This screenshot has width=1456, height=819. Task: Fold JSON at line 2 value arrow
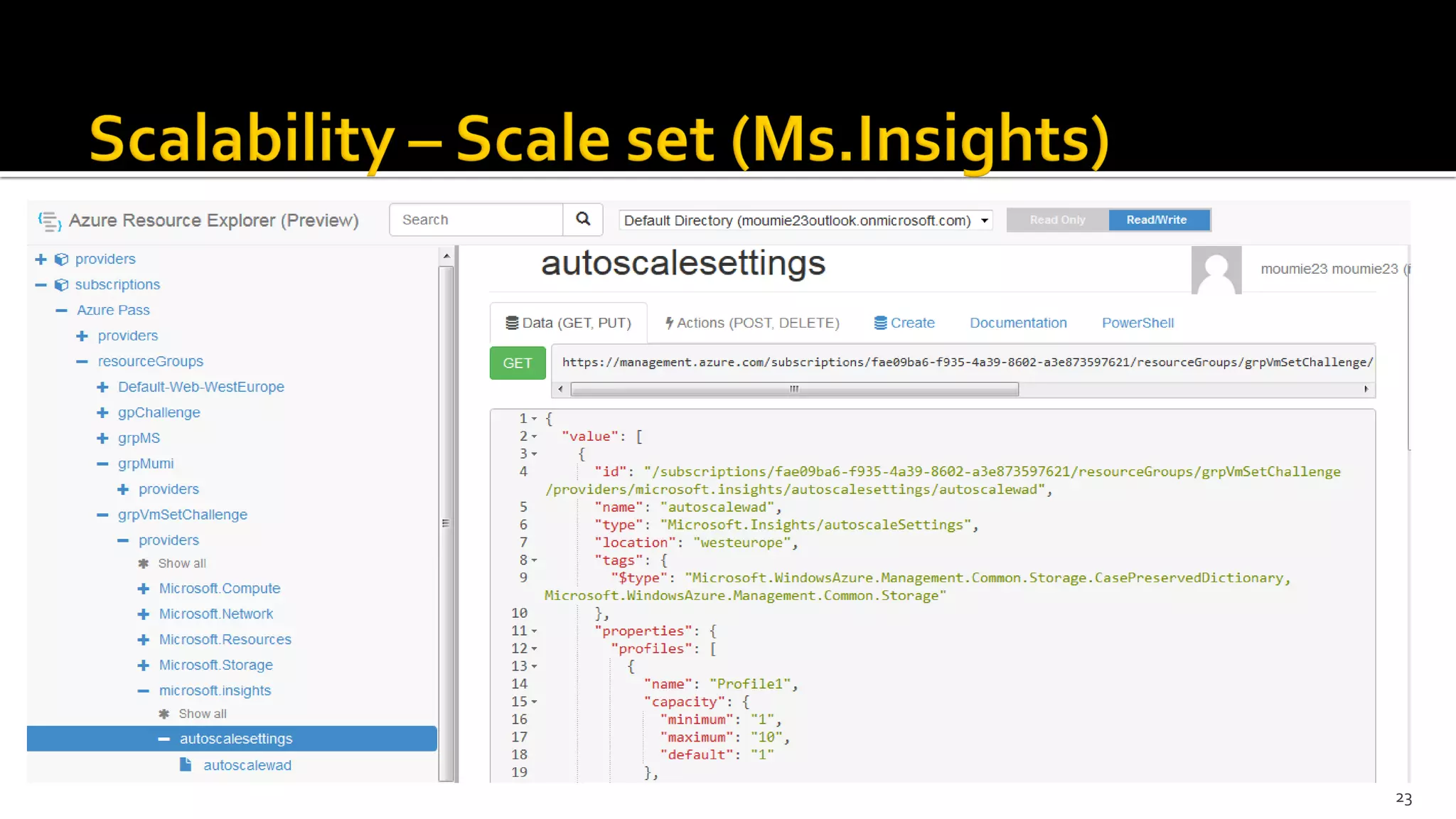534,437
